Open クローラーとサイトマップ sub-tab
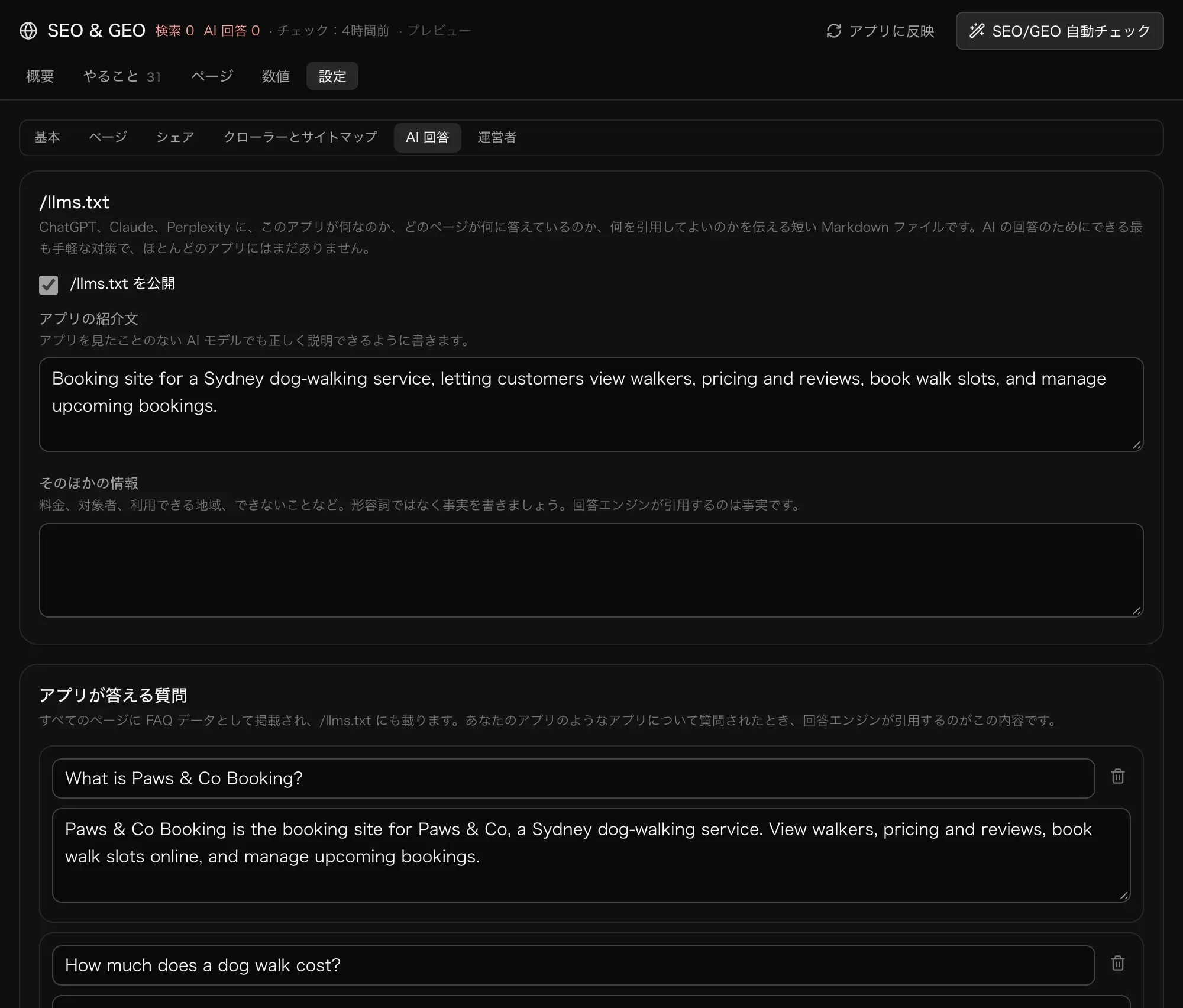The height and width of the screenshot is (1008, 1183). click(x=300, y=137)
